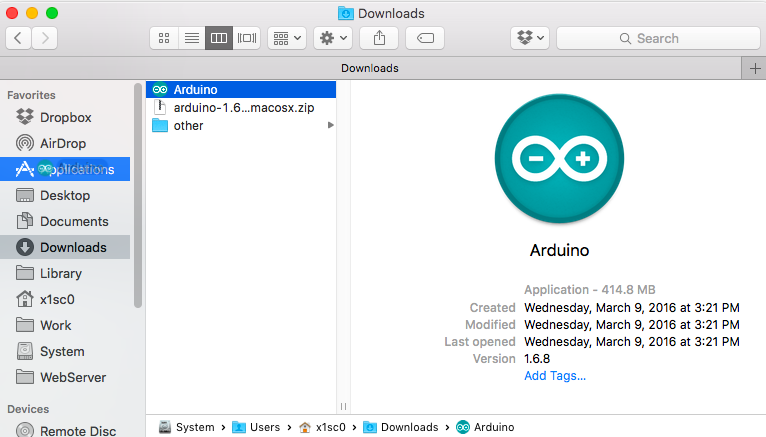
Task: Click the large Arduino preview icon
Action: [x=559, y=159]
